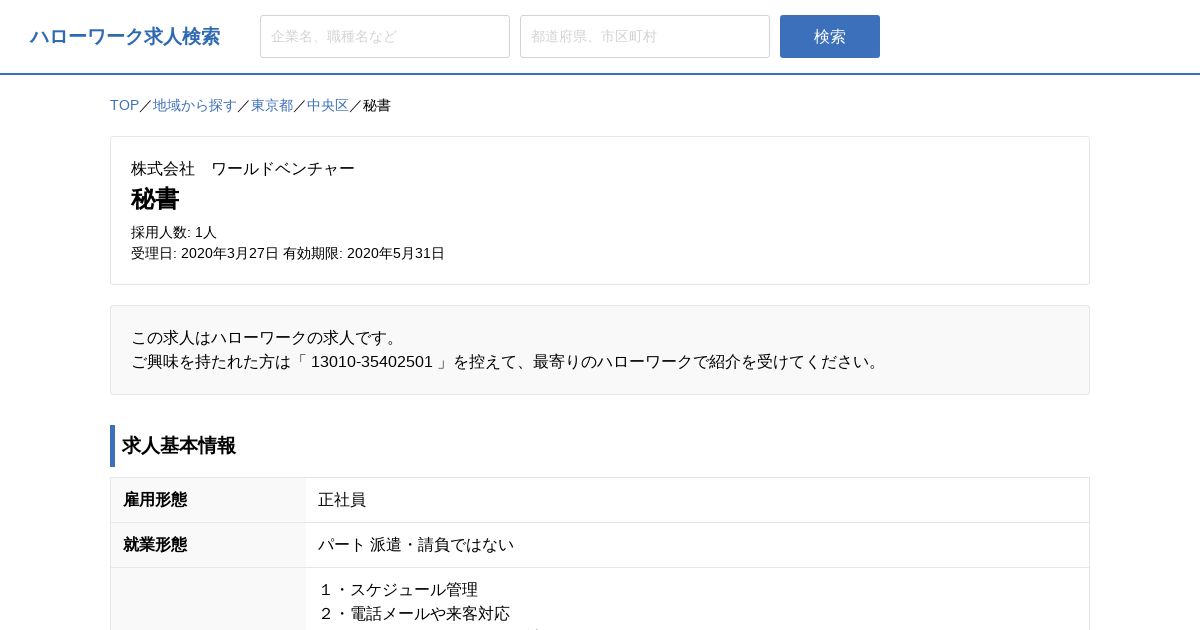Open the 中央区 breadcrumb link
1200x630 pixels.
tap(328, 105)
